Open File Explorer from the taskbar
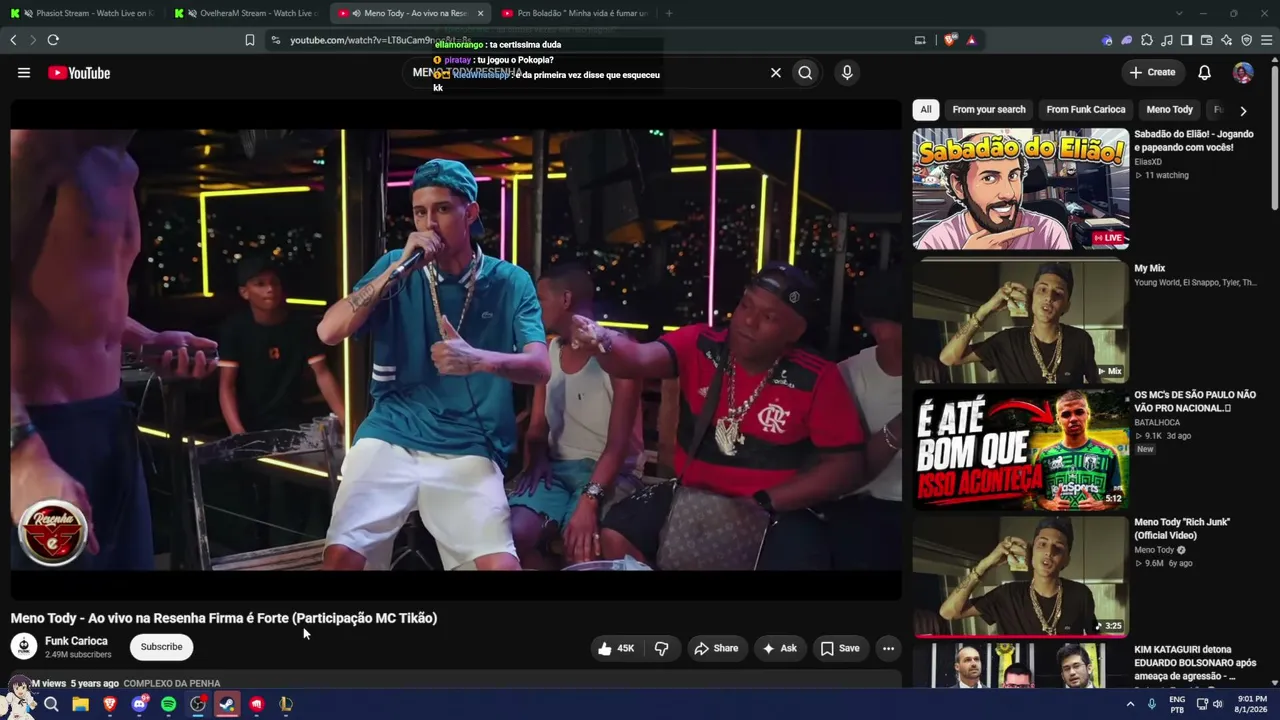 pyautogui.click(x=80, y=704)
